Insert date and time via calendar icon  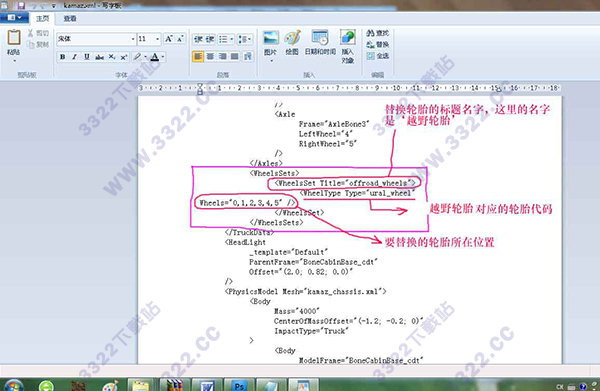[320, 38]
